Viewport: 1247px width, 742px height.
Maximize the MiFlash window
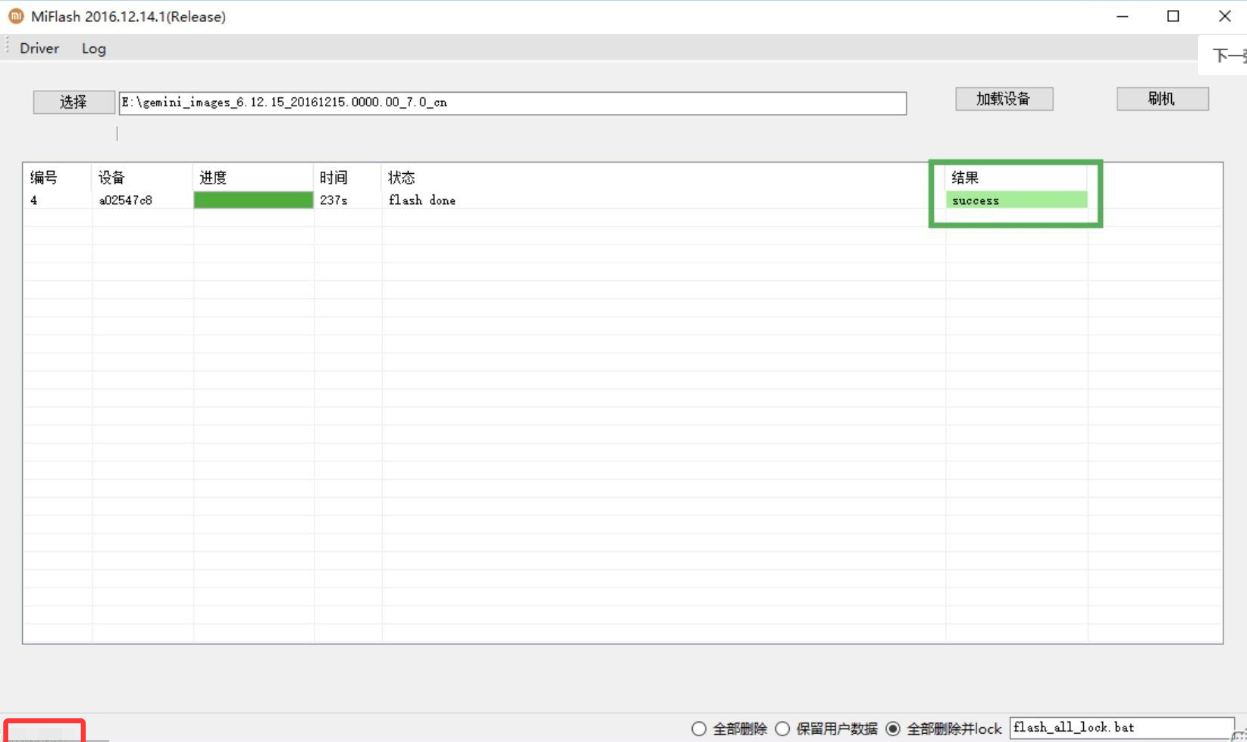pos(1173,16)
